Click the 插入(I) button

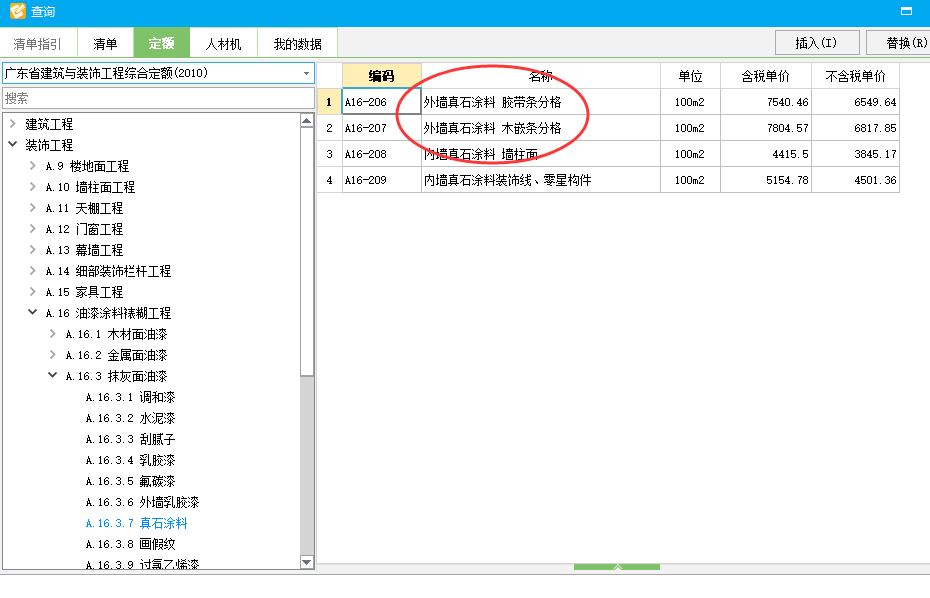[817, 43]
